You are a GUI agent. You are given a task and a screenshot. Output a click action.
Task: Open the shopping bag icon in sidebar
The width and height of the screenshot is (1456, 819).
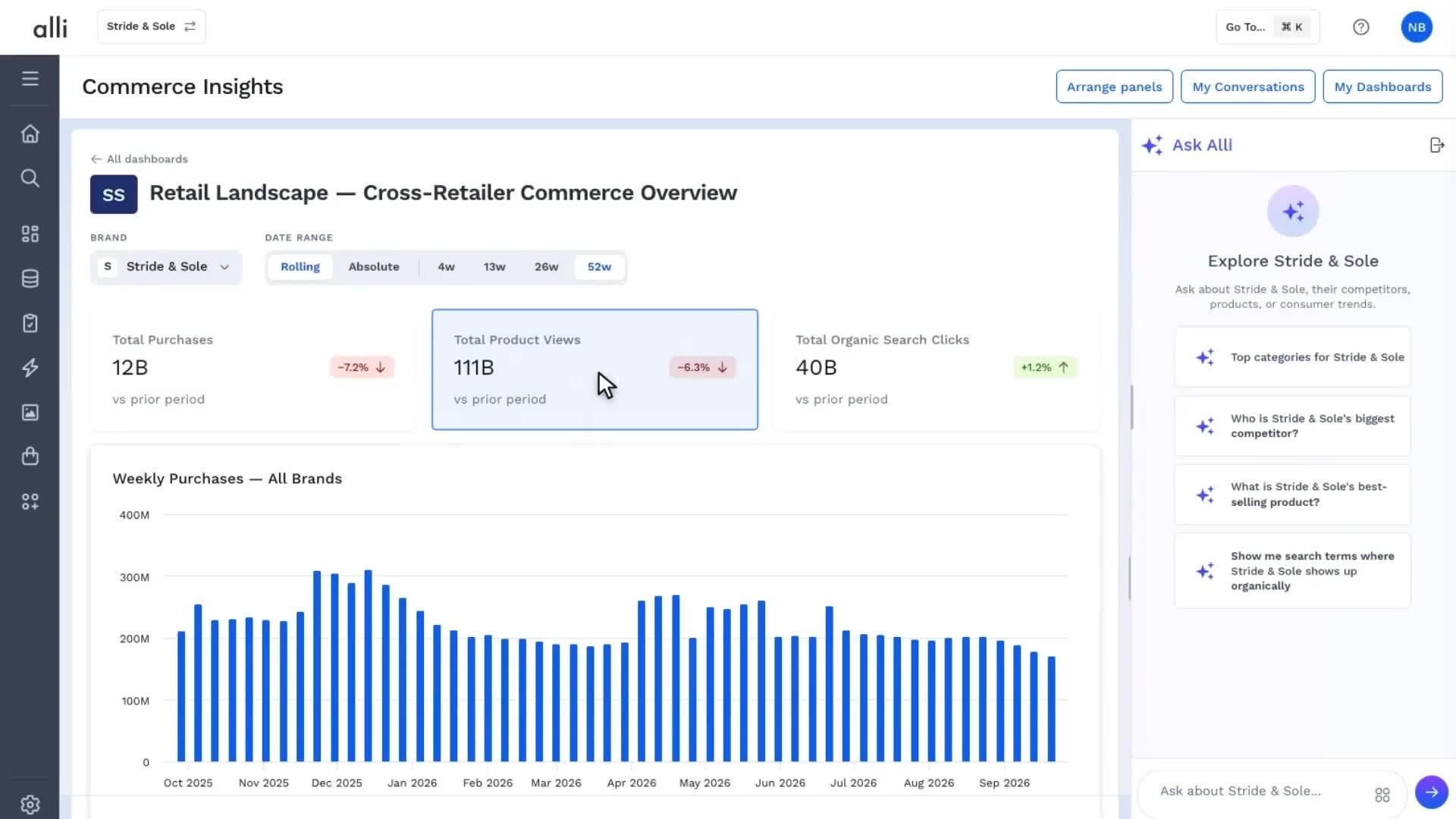[x=30, y=457]
